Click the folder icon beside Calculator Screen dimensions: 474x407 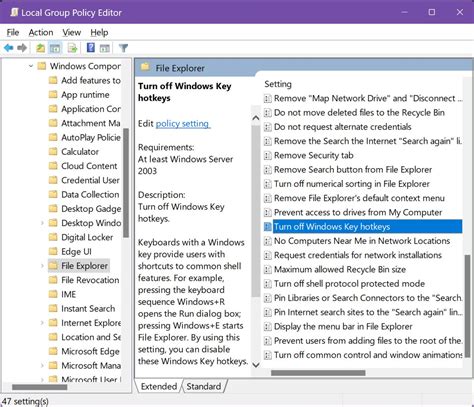coord(53,152)
